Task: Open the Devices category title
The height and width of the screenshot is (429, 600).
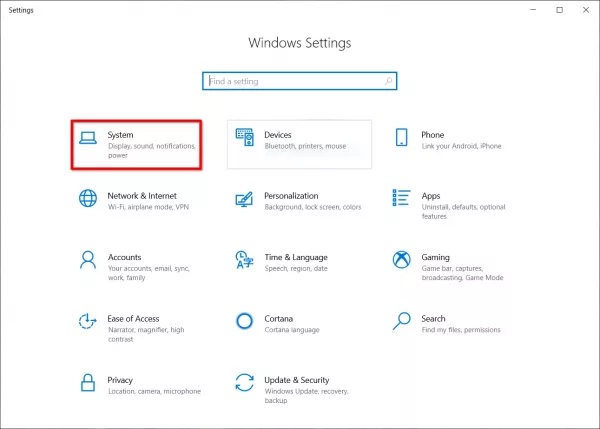Action: (278, 135)
